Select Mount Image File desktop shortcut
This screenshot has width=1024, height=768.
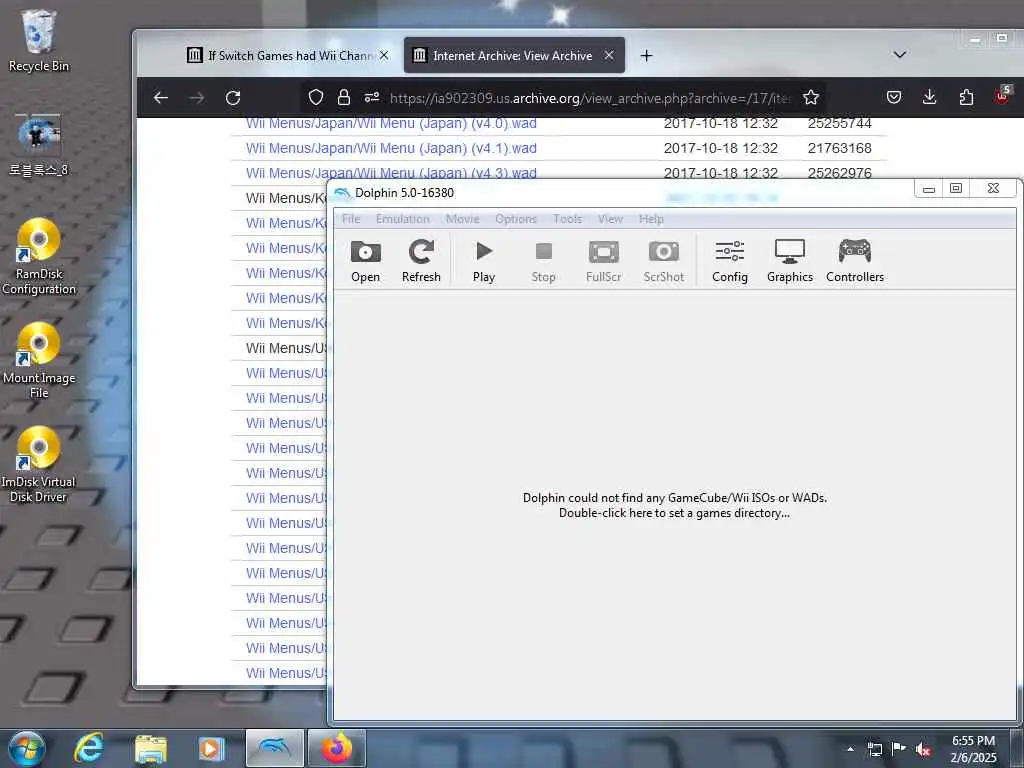(x=39, y=360)
